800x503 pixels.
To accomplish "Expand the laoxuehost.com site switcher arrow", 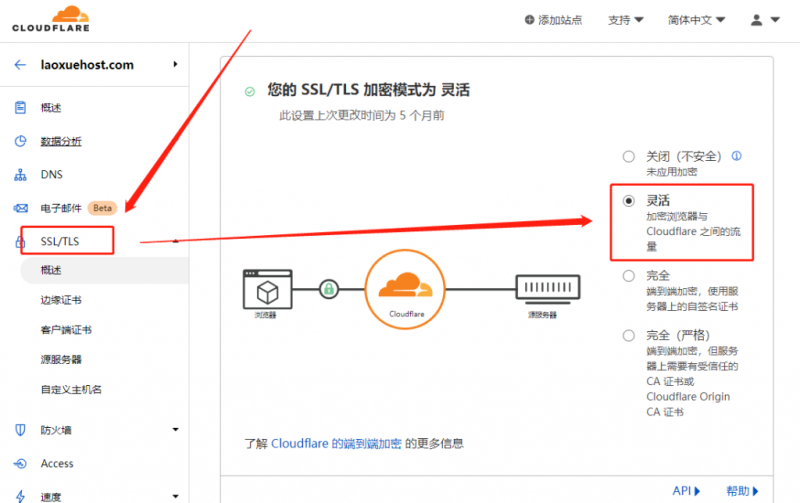I will click(x=175, y=64).
